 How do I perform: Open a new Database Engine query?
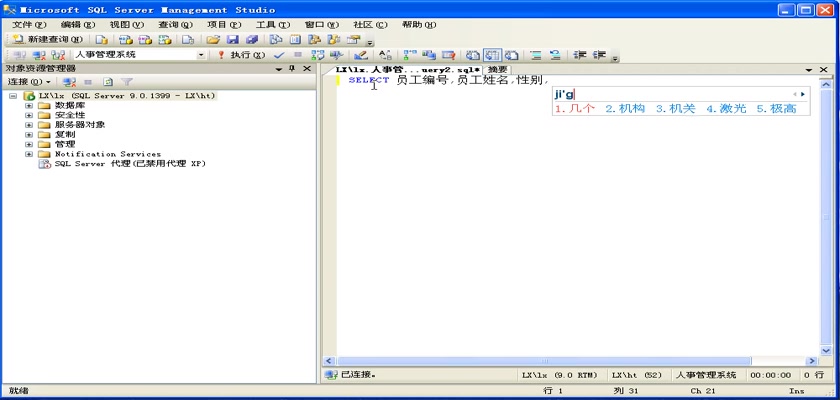click(102, 40)
